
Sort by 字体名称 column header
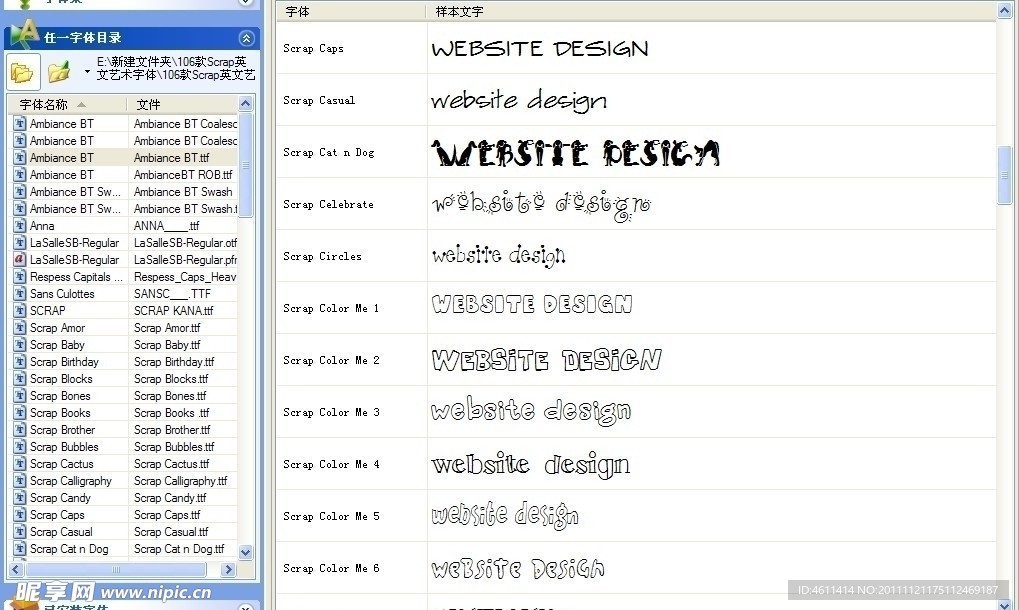pos(67,104)
